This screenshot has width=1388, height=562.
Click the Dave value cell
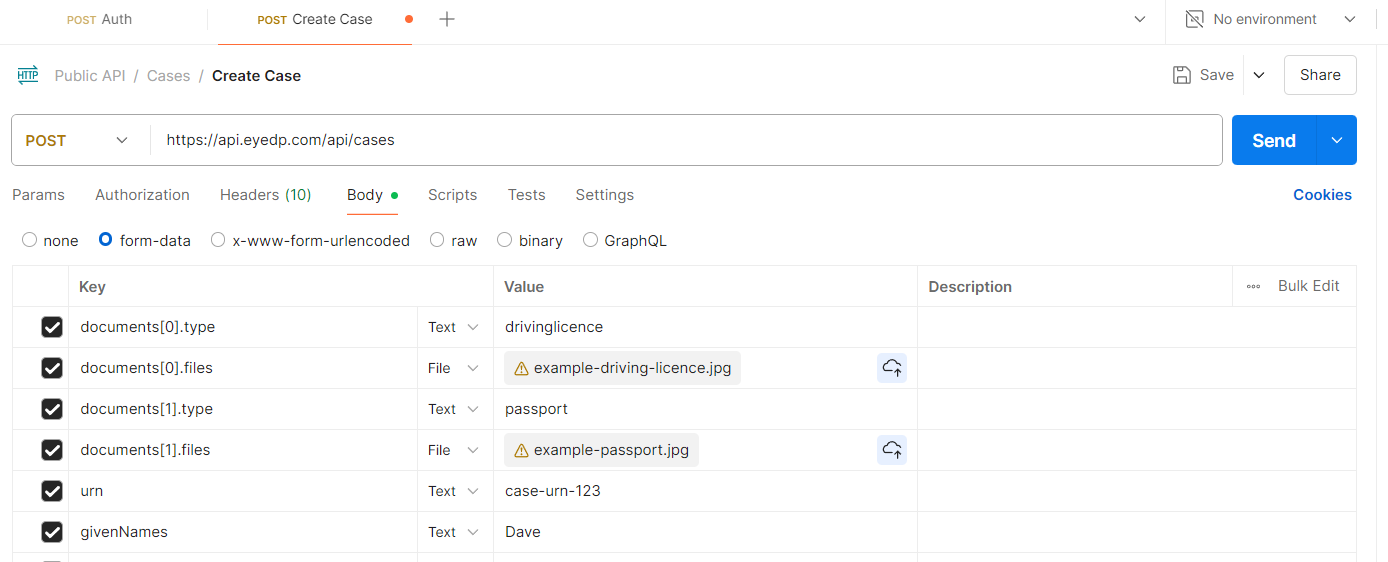click(x=705, y=532)
